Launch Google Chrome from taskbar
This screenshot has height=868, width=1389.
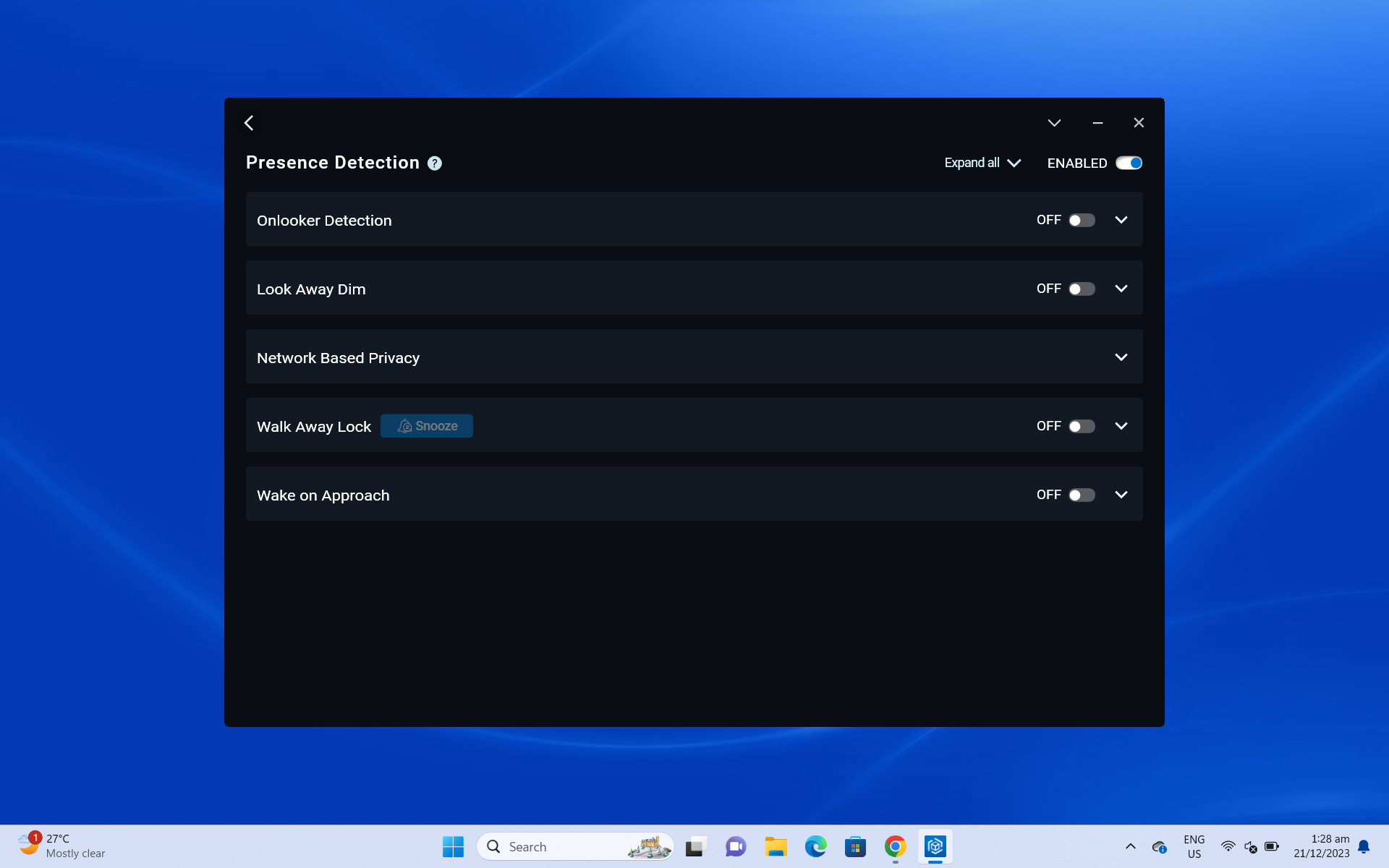click(x=895, y=846)
